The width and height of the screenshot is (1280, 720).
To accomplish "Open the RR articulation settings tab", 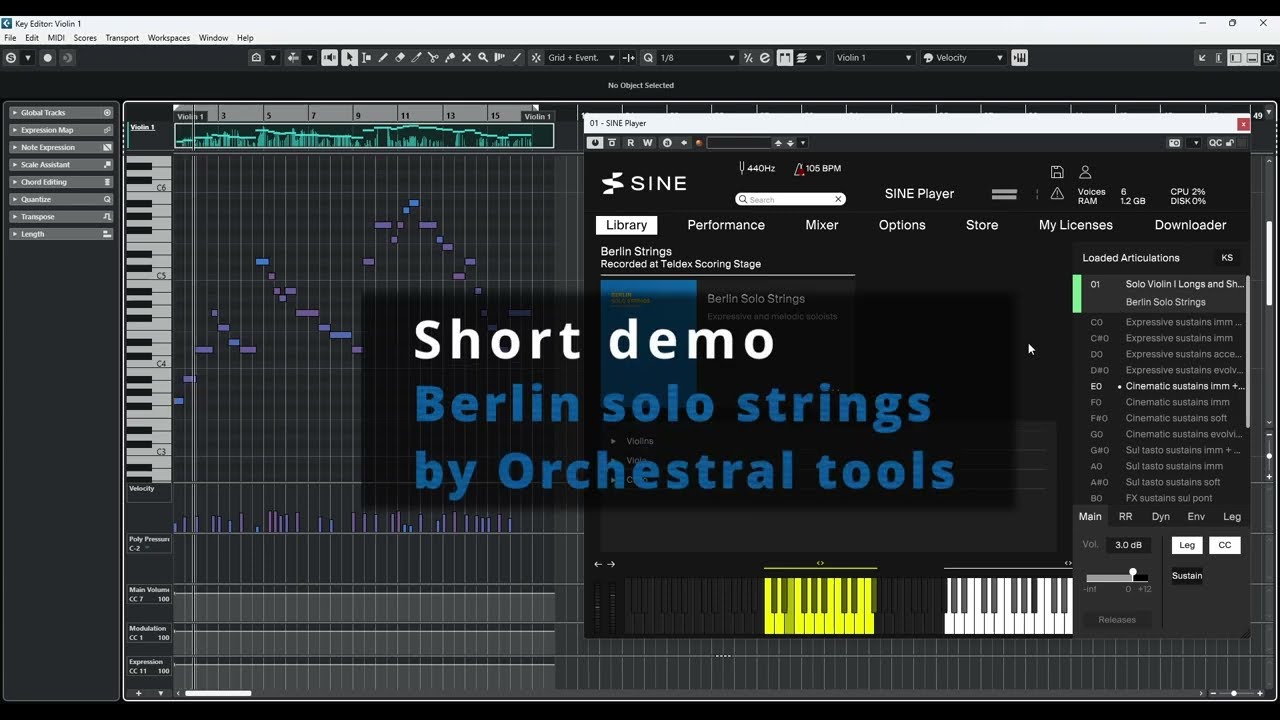I will [1125, 517].
